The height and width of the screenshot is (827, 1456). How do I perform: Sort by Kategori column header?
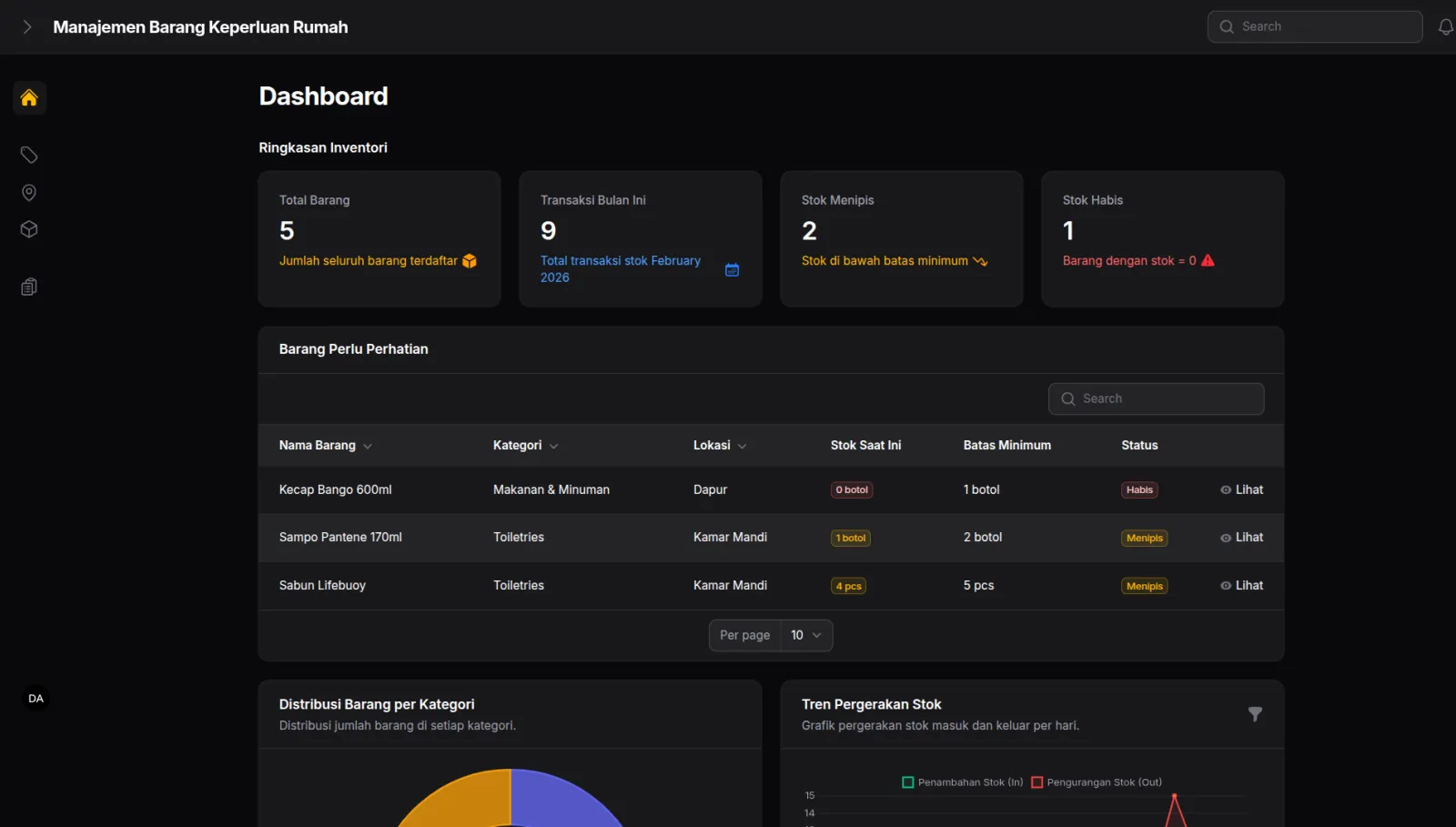(525, 446)
